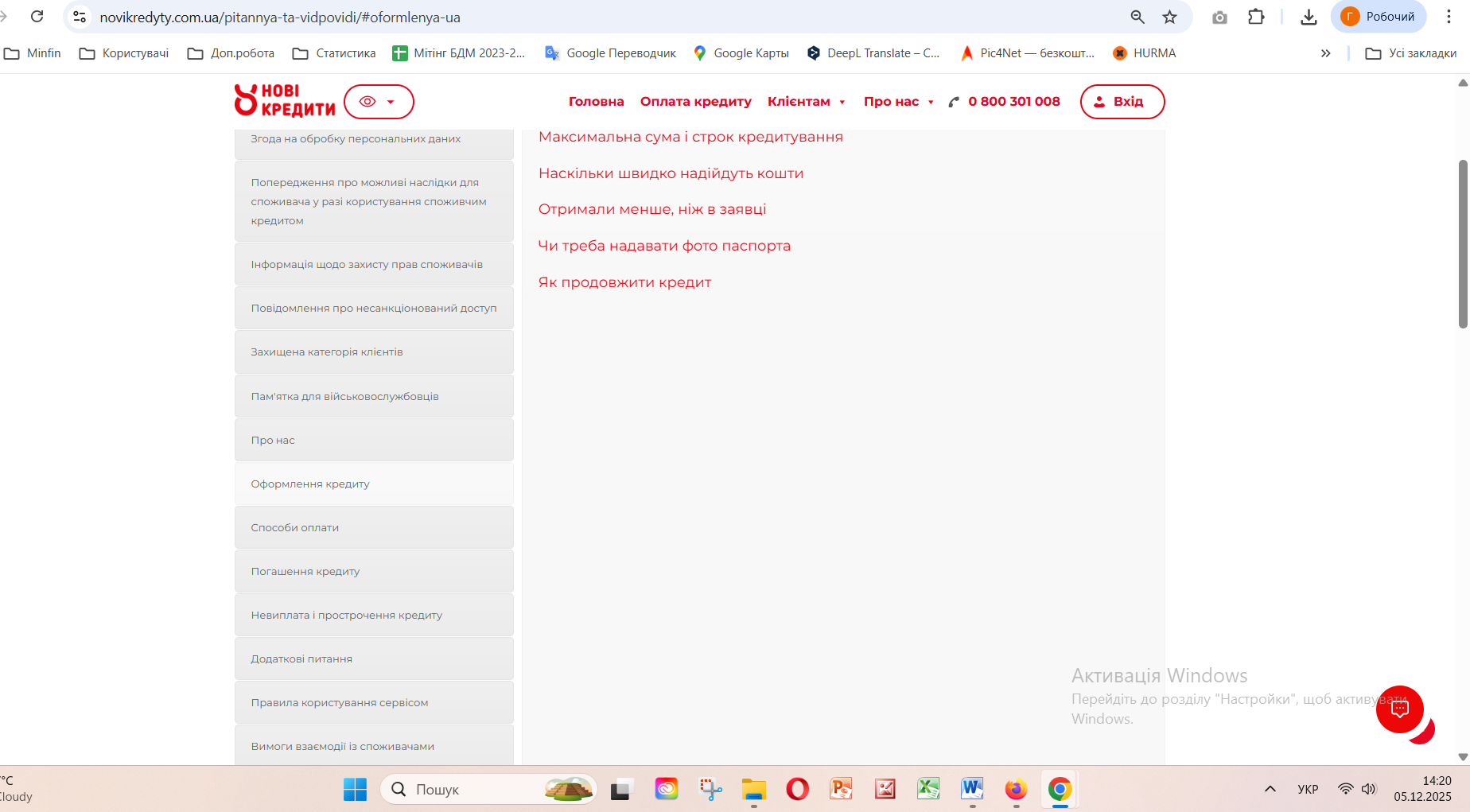The width and height of the screenshot is (1470, 812).
Task: Open the red live chat bubble
Action: point(1400,709)
